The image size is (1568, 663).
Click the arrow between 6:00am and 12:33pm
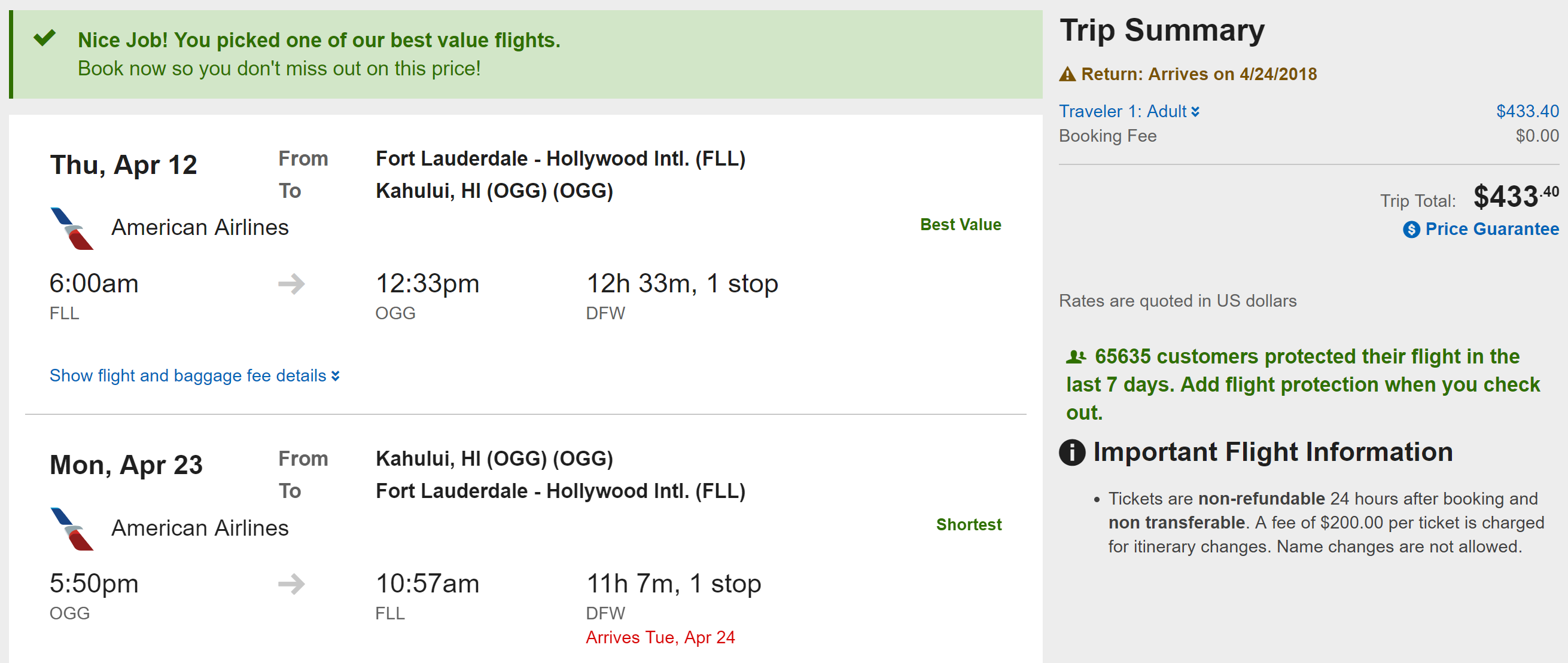tap(291, 283)
